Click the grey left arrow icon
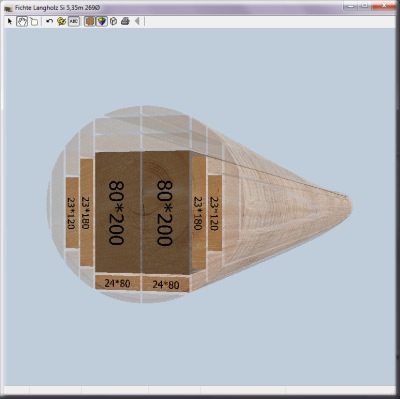The width and height of the screenshot is (400, 399). tap(137, 22)
